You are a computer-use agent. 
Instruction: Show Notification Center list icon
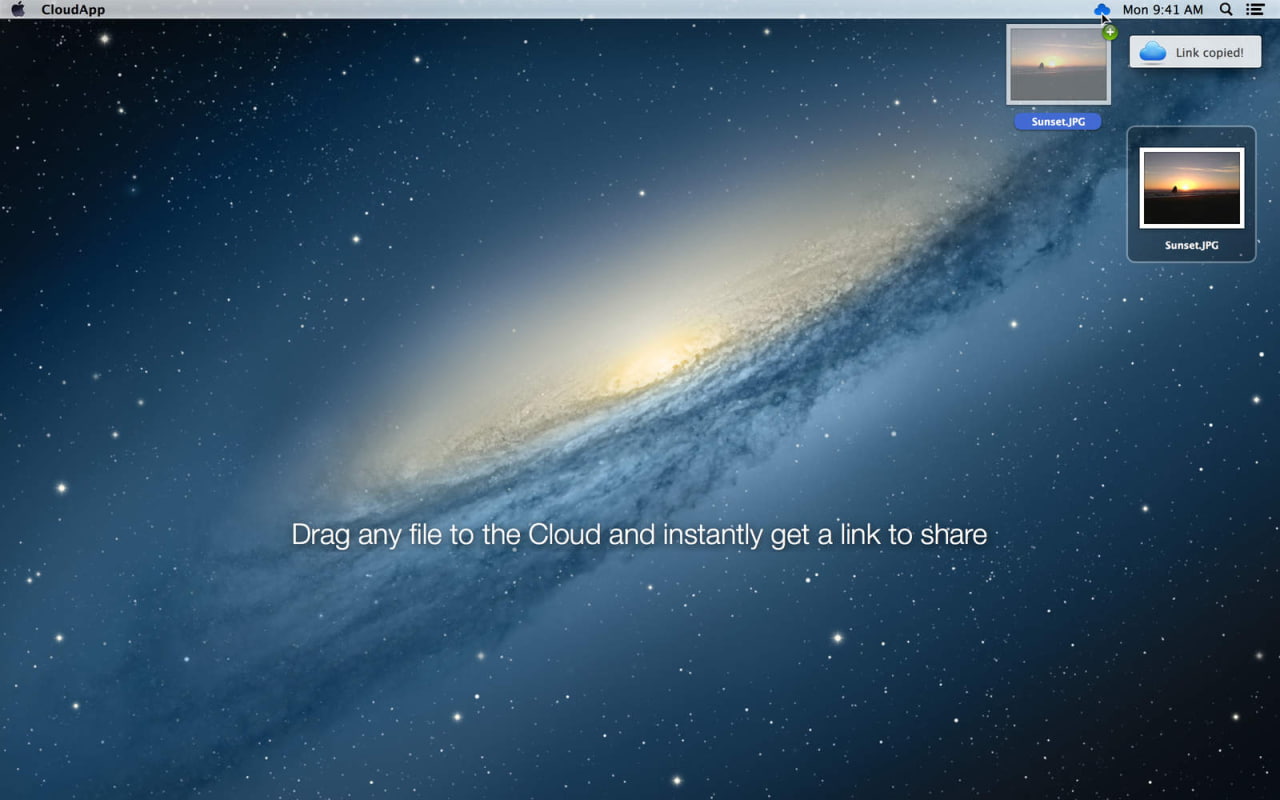pyautogui.click(x=1255, y=9)
